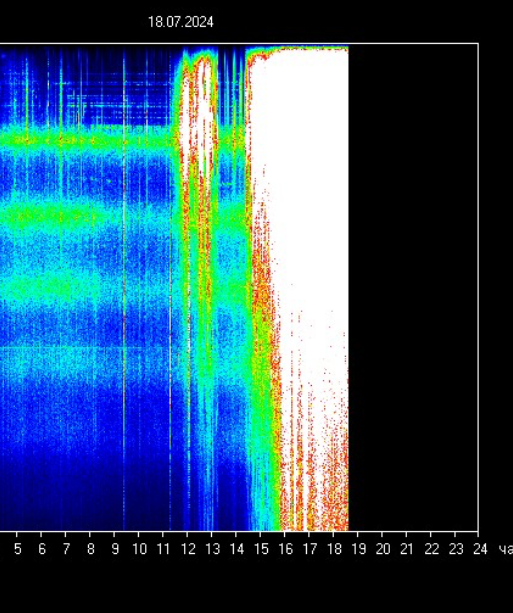Image resolution: width=513 pixels, height=613 pixels.
Task: Click hour 10 on time axis
Action: (x=139, y=549)
